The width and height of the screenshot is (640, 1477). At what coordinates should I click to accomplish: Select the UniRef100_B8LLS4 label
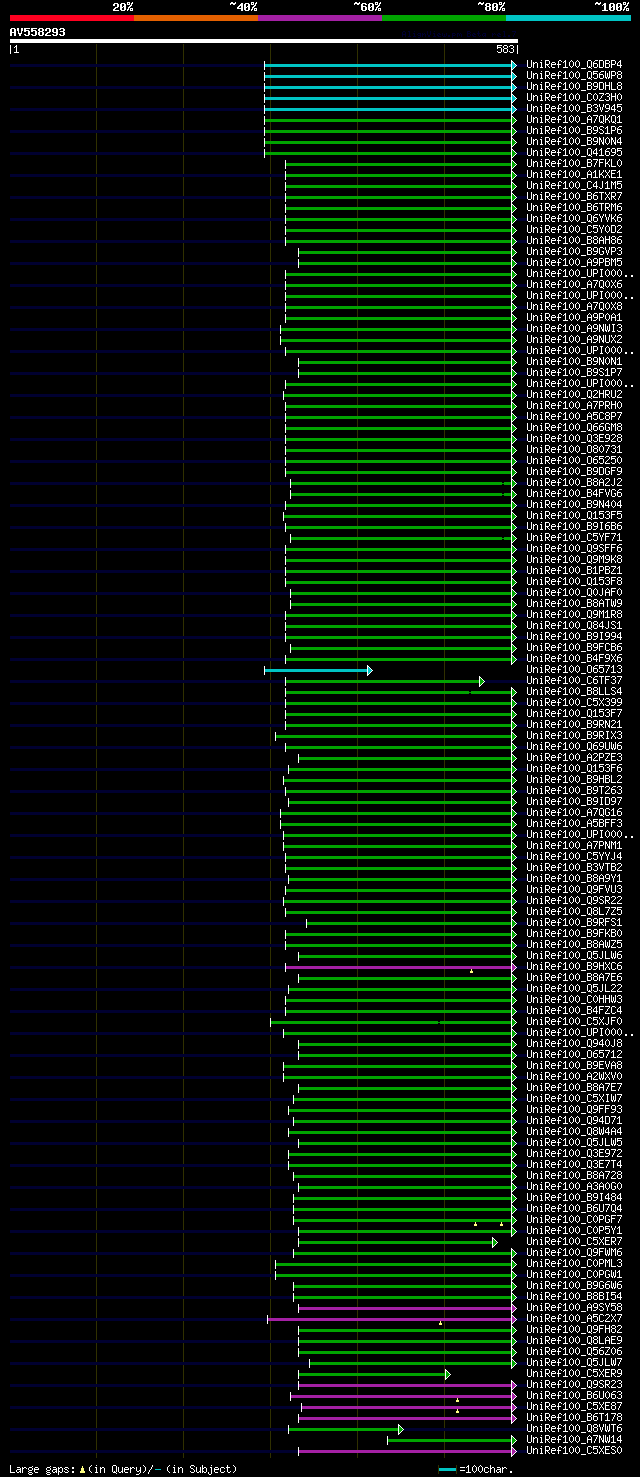click(574, 691)
